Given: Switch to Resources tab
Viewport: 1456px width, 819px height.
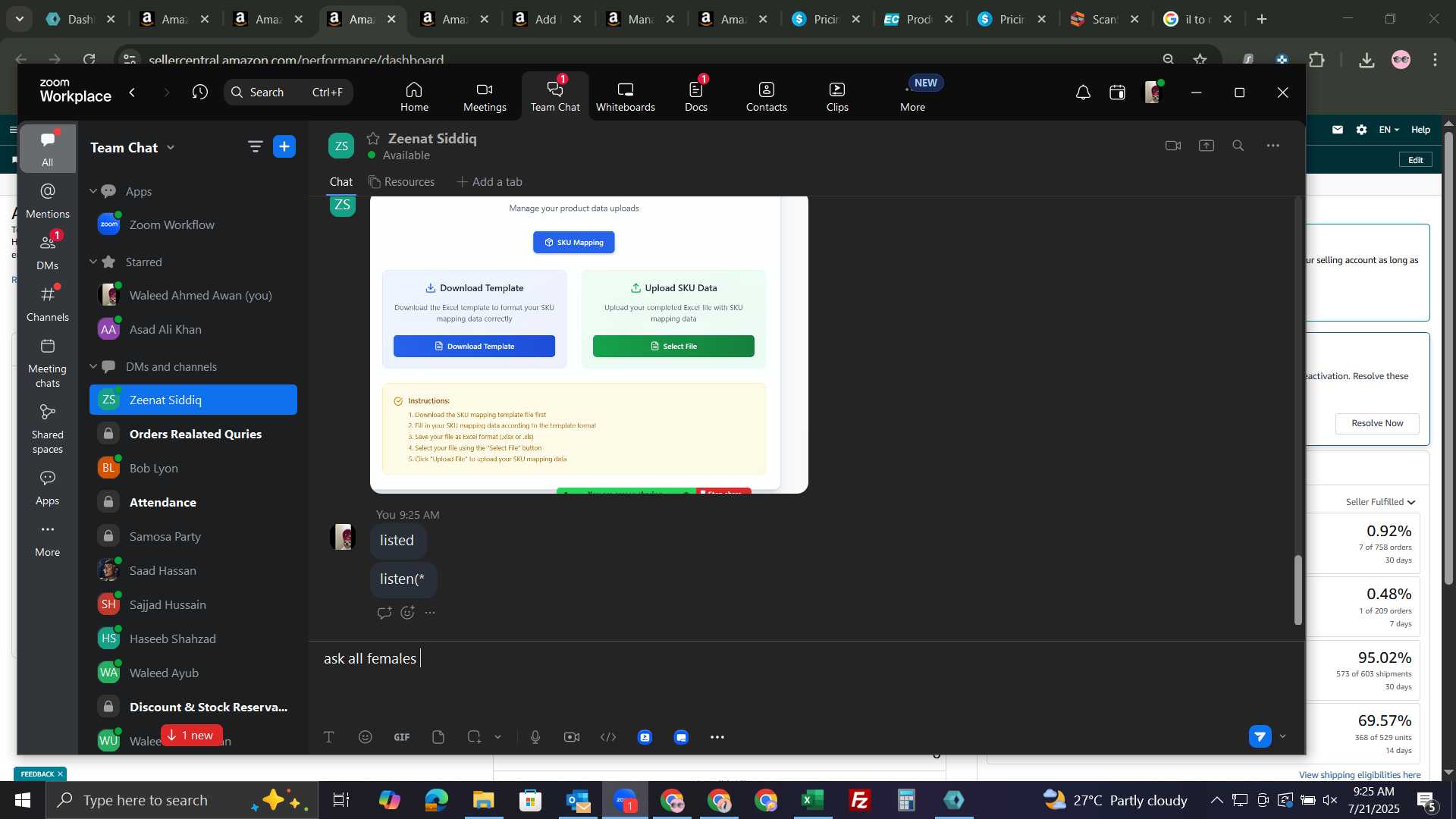Looking at the screenshot, I should point(402,182).
